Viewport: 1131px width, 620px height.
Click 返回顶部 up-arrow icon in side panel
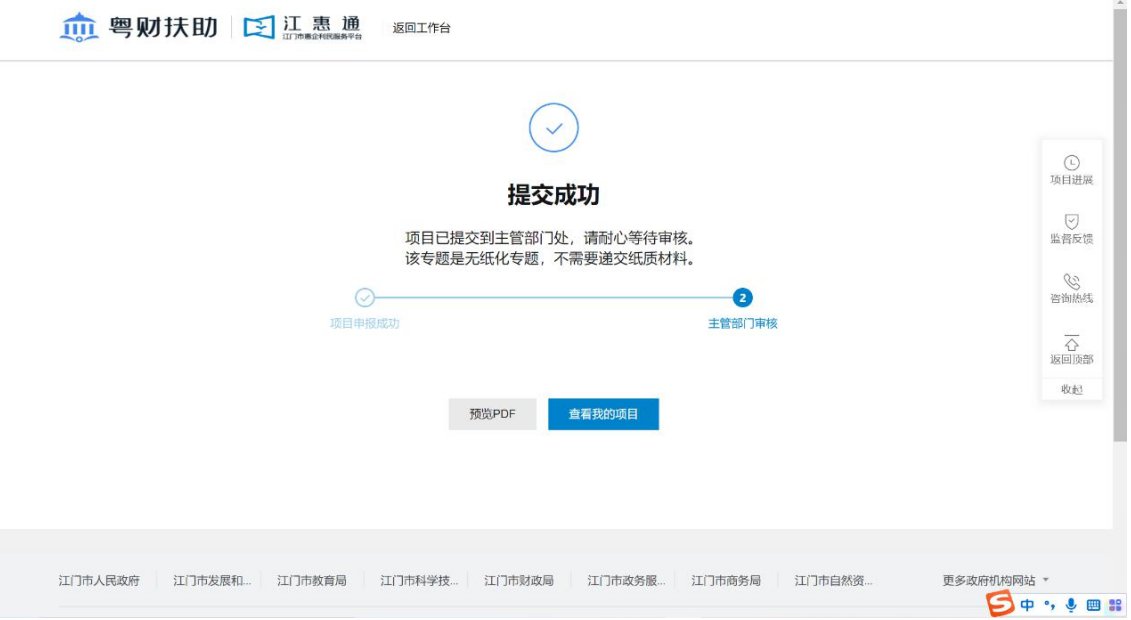coord(1074,342)
